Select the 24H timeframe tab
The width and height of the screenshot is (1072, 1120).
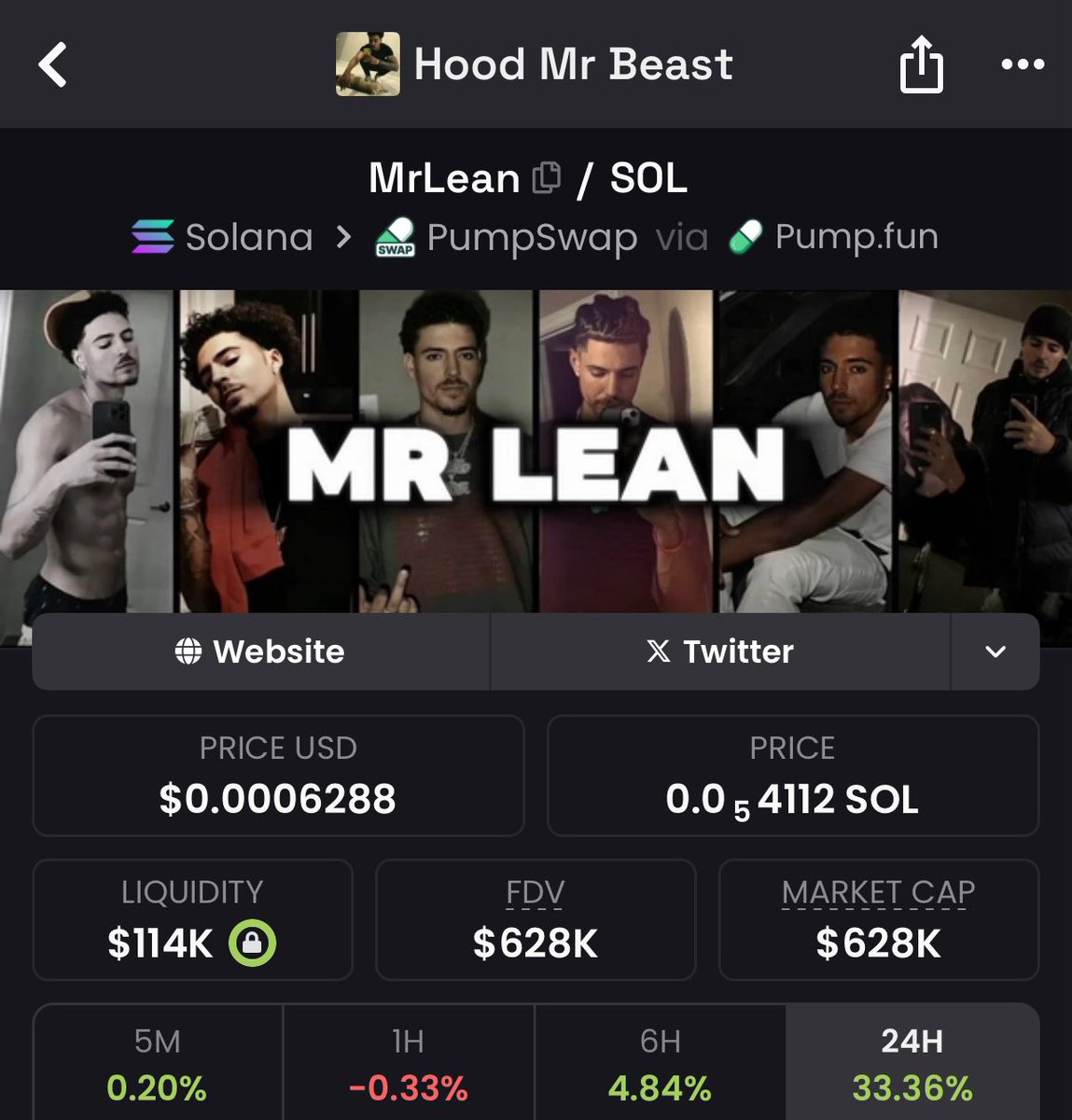tap(912, 1063)
